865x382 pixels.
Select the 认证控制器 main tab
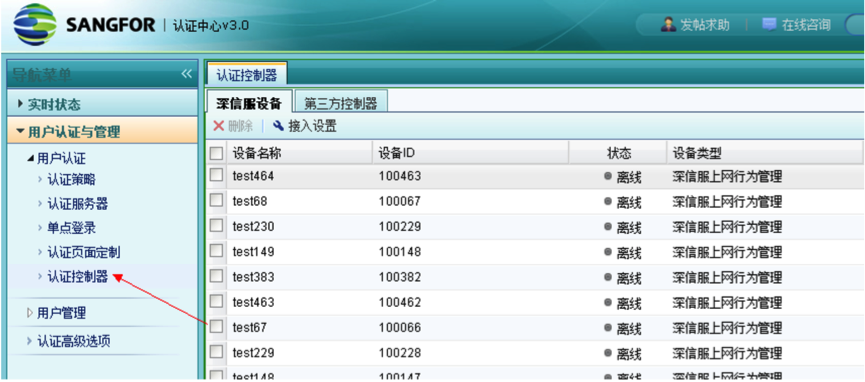[x=247, y=75]
